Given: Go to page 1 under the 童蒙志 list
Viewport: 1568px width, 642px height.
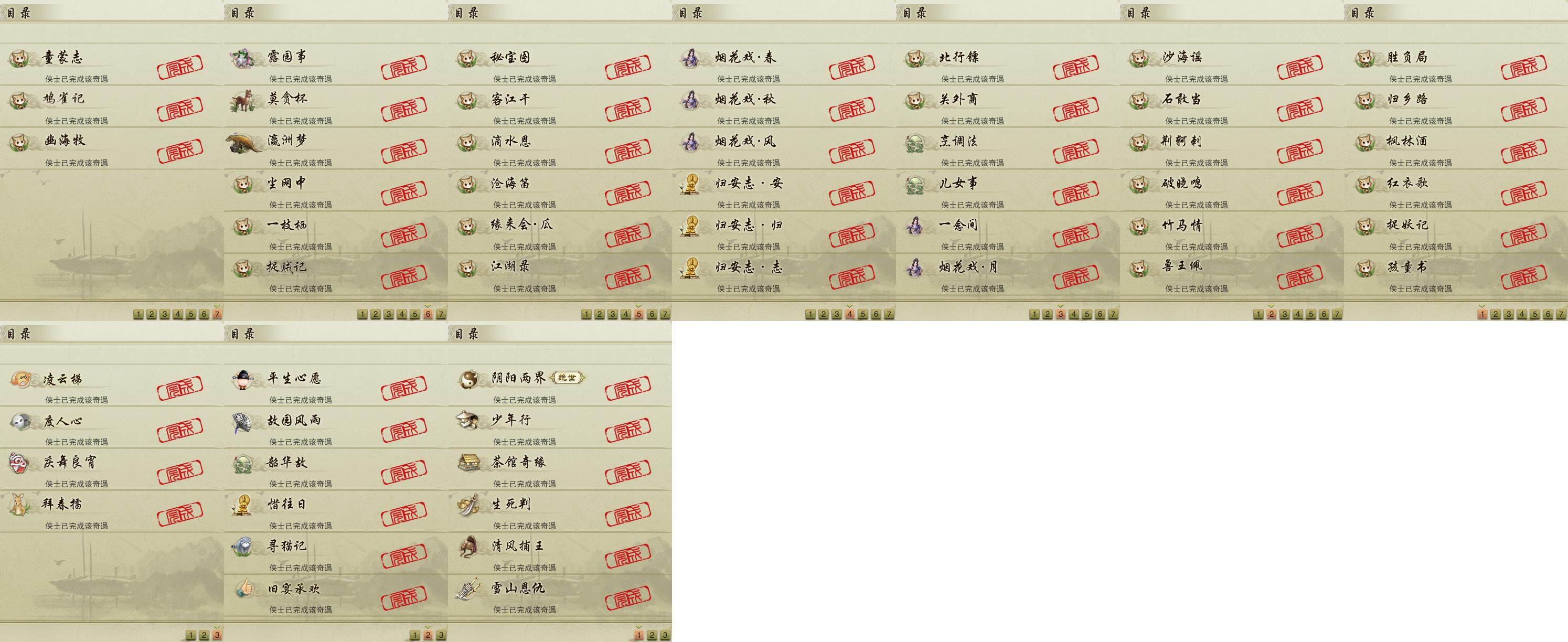Looking at the screenshot, I should pos(138,314).
